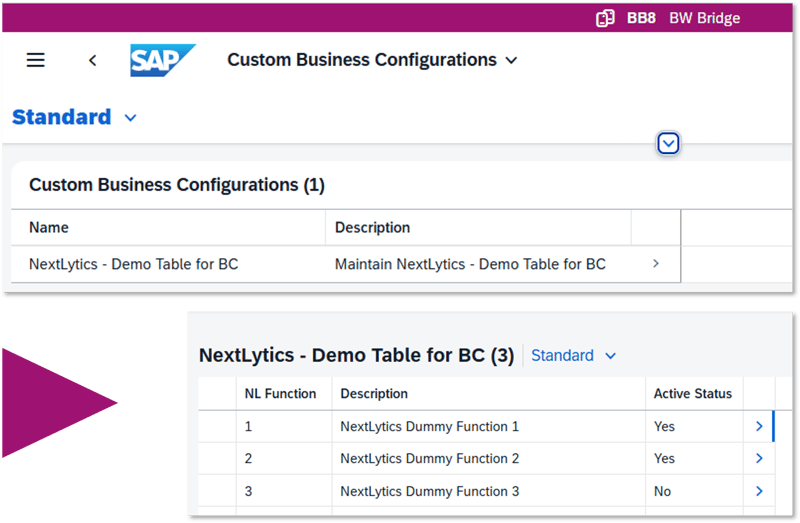Click the BB8 system icon in the header
Image resolution: width=800 pixels, height=523 pixels.
tap(605, 18)
